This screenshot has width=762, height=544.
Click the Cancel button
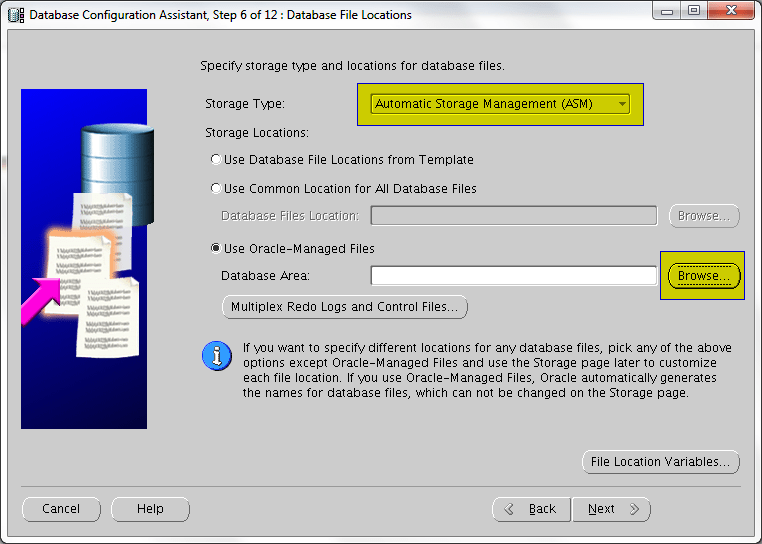point(61,509)
